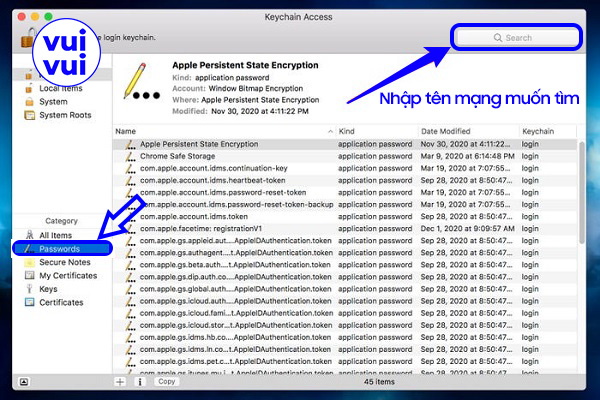This screenshot has height=400, width=600.
Task: Click the Dec 1, 2020 at 9:09:57 AM date
Action: click(468, 229)
